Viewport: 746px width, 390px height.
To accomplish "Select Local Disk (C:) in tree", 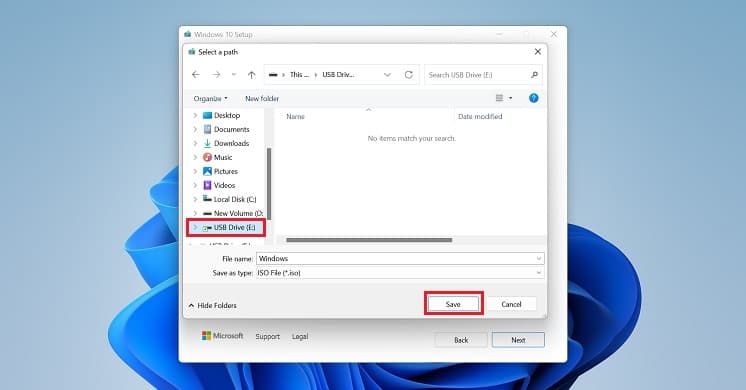I will tap(235, 199).
